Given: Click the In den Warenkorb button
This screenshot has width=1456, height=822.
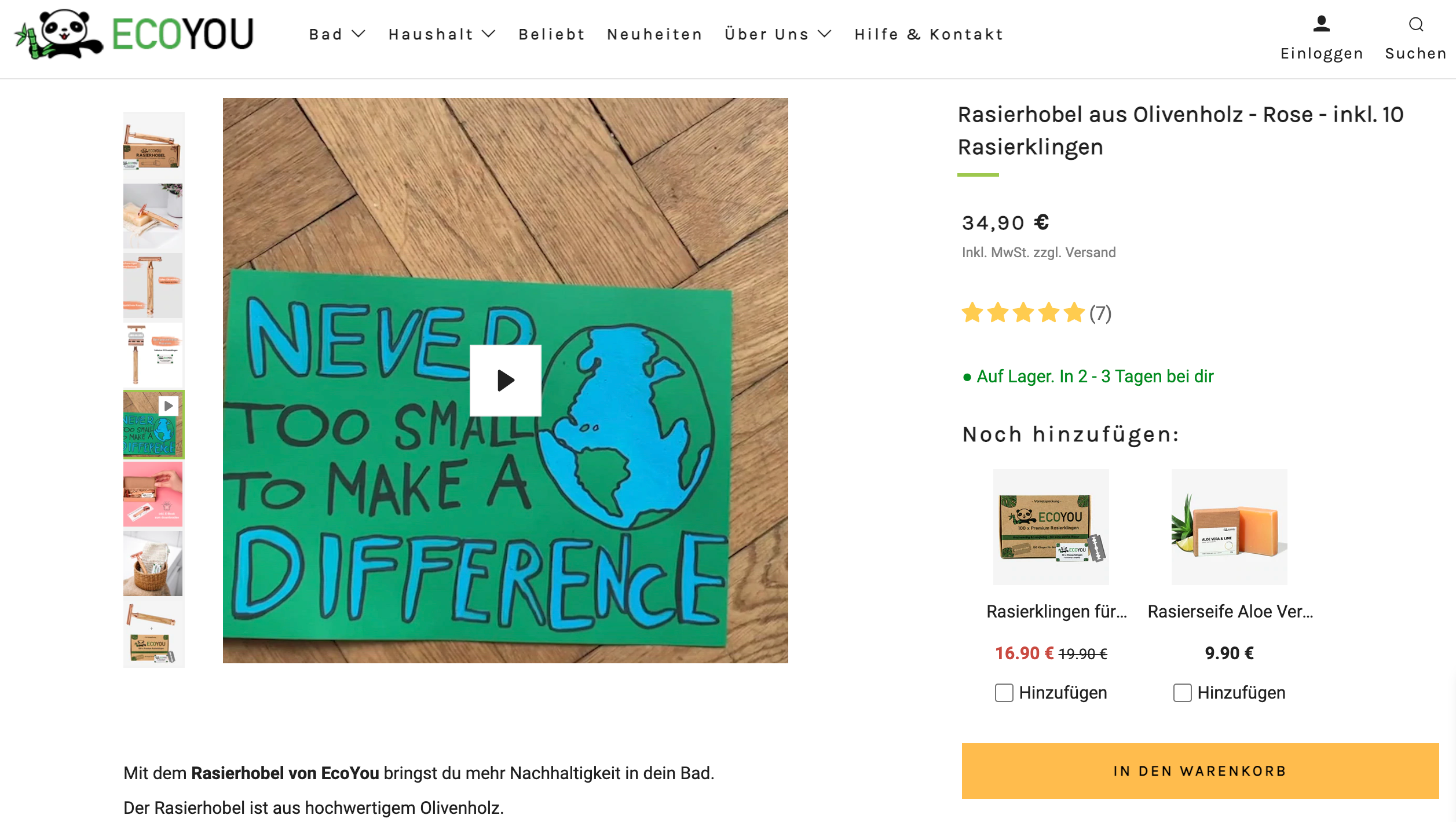Looking at the screenshot, I should coord(1200,771).
